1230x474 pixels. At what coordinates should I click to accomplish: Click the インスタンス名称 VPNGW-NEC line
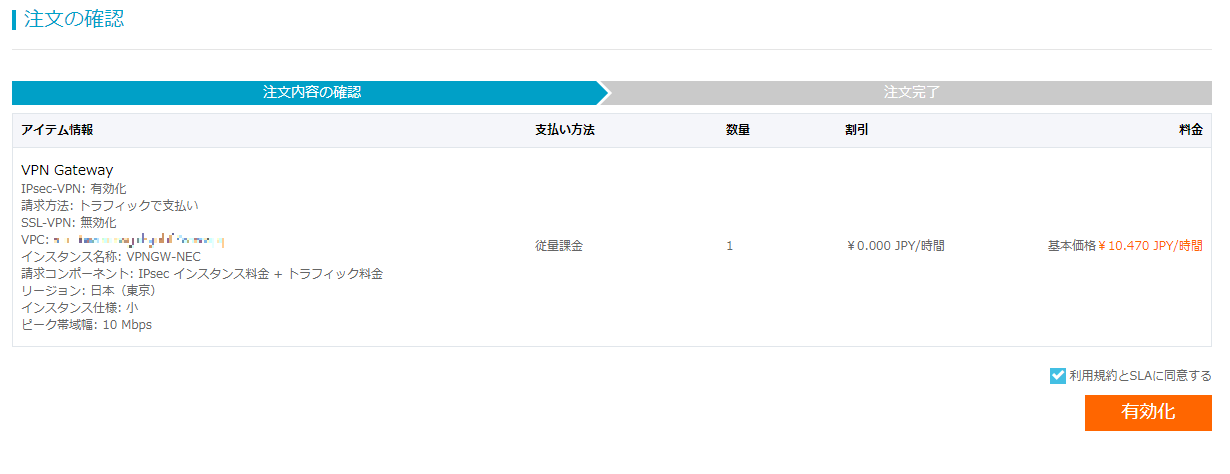pyautogui.click(x=110, y=257)
